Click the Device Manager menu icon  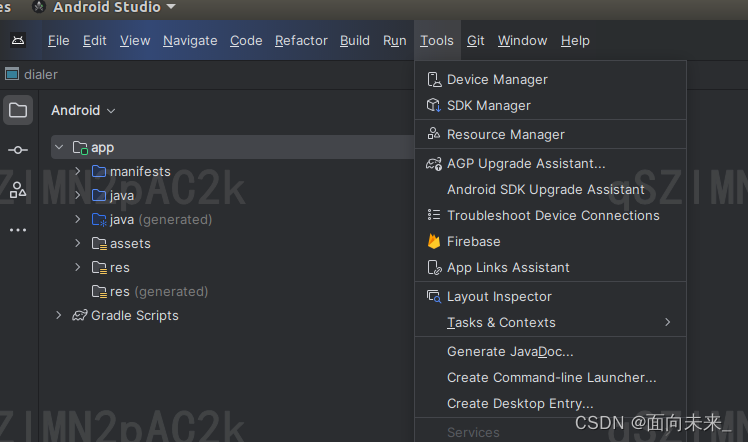[434, 80]
